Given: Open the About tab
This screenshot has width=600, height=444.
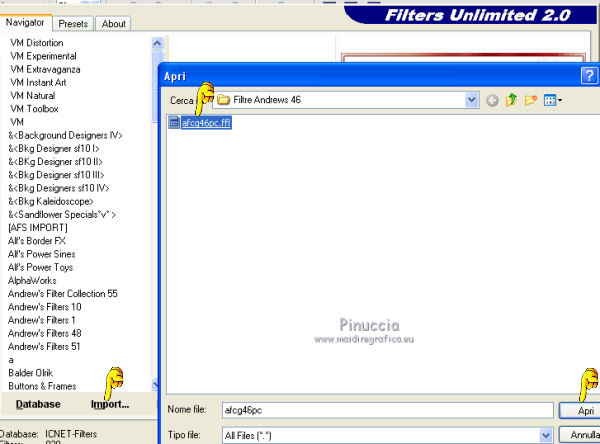Looking at the screenshot, I should (x=114, y=24).
